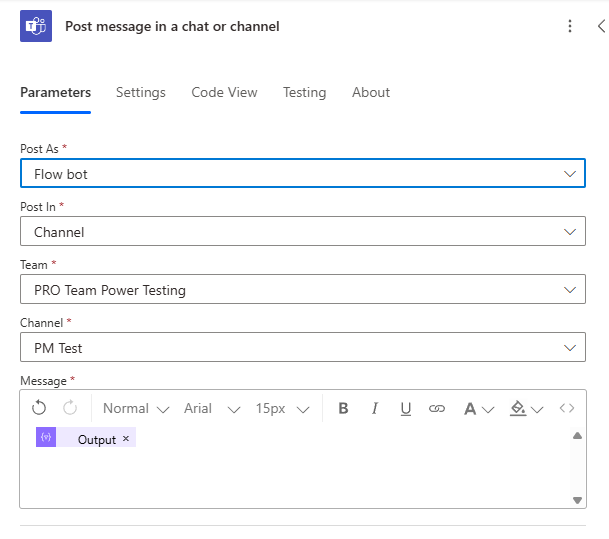
Task: Collapse the action panel with the chevron arrow
Action: (x=601, y=26)
